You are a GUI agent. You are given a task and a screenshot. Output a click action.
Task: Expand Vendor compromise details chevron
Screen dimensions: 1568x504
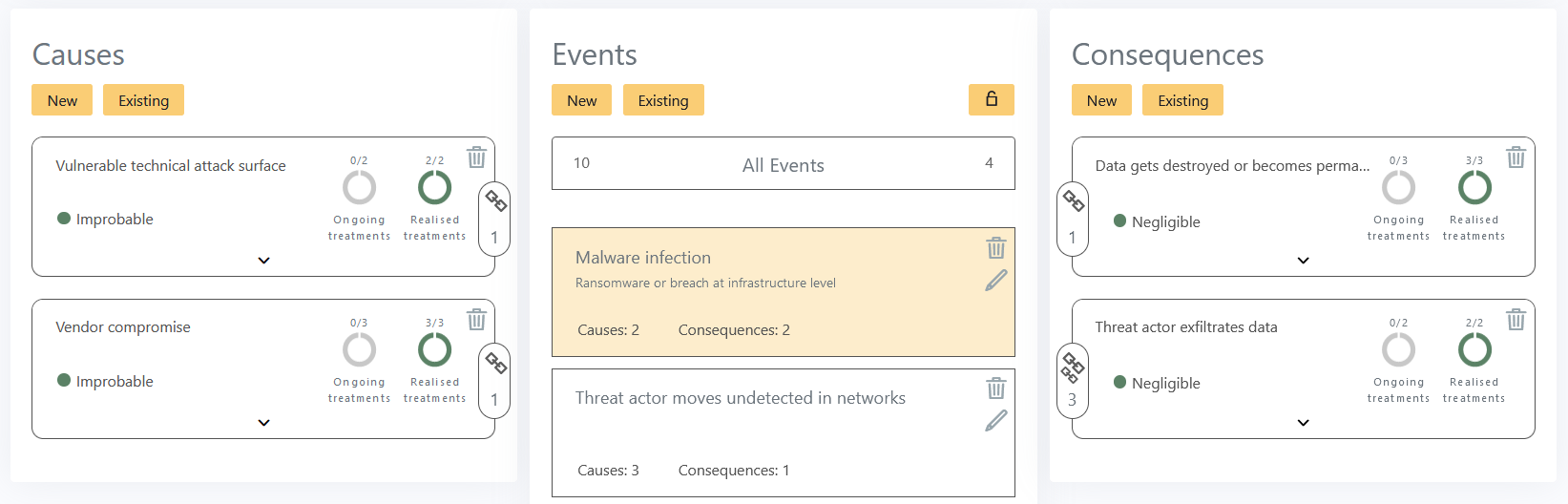pyautogui.click(x=264, y=423)
